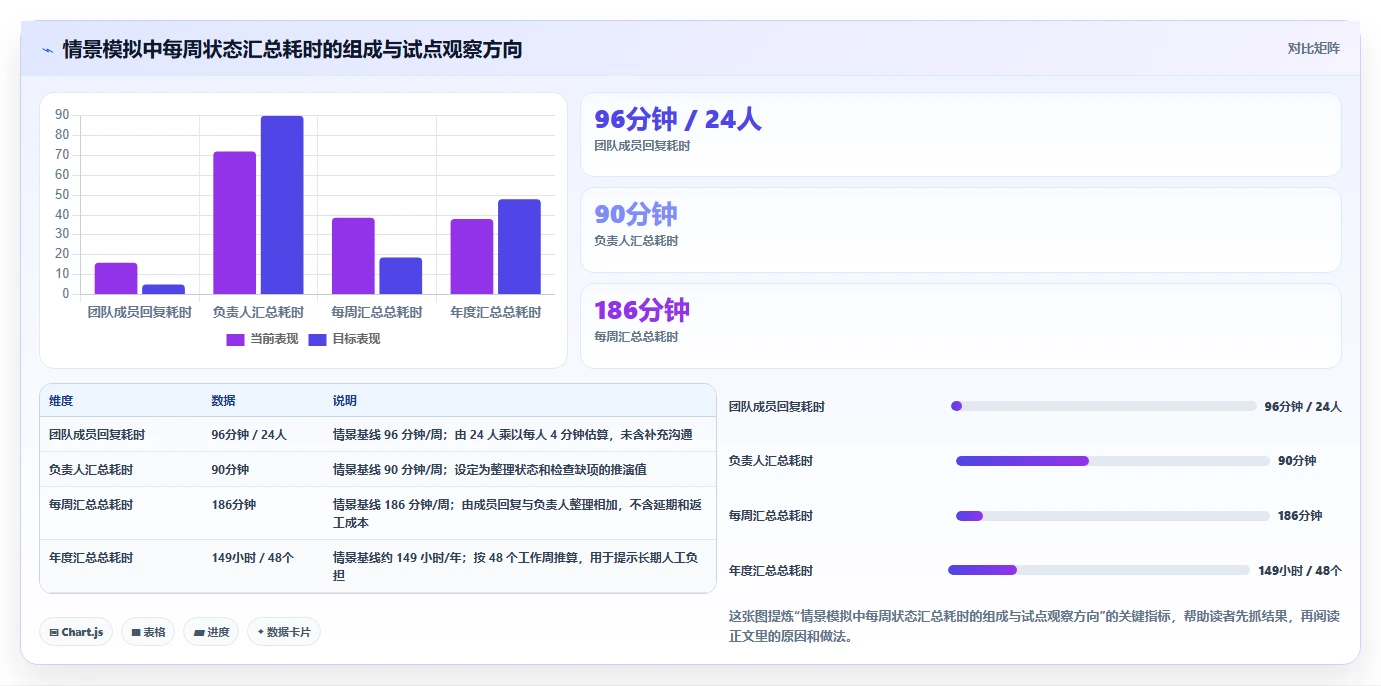Click the blue 目标表现 bar for 年度汇总总耗时
The image size is (1381, 686).
coord(519,247)
